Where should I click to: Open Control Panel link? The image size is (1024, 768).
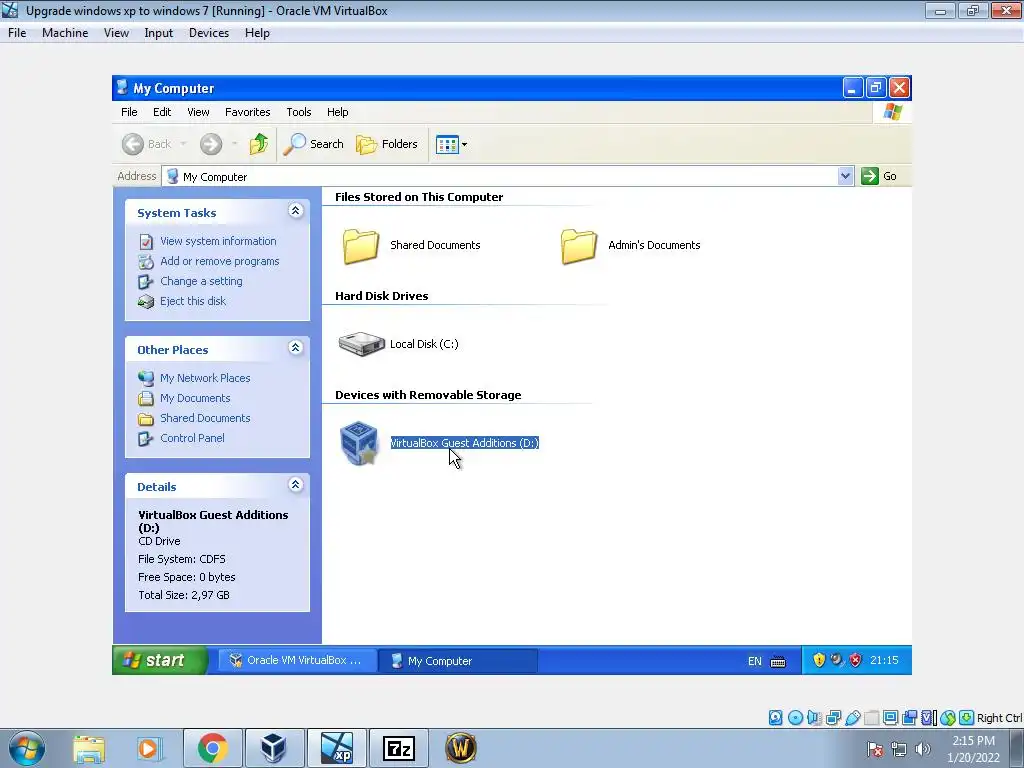pos(192,438)
